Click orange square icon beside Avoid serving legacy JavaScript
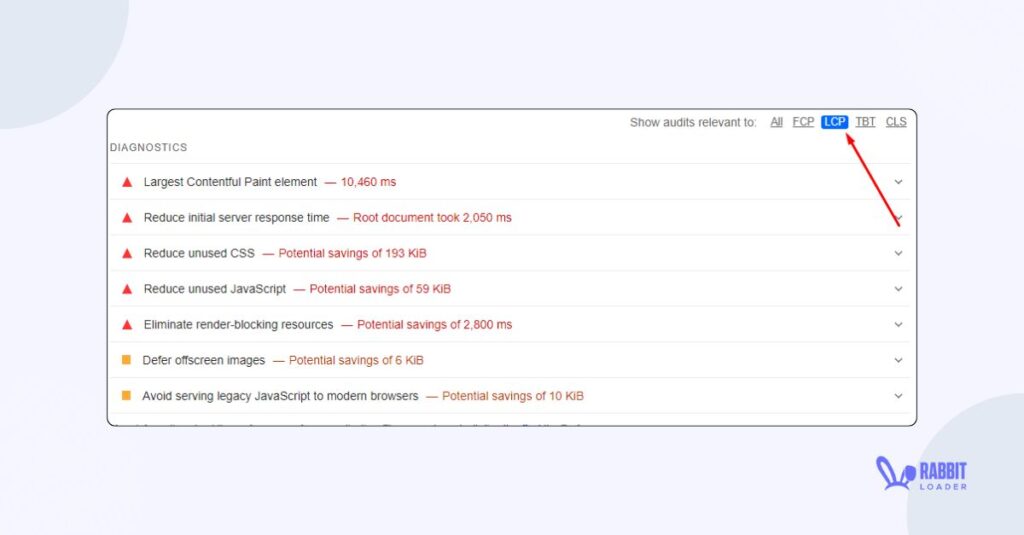Screen dimensions: 1024x535 coord(127,395)
